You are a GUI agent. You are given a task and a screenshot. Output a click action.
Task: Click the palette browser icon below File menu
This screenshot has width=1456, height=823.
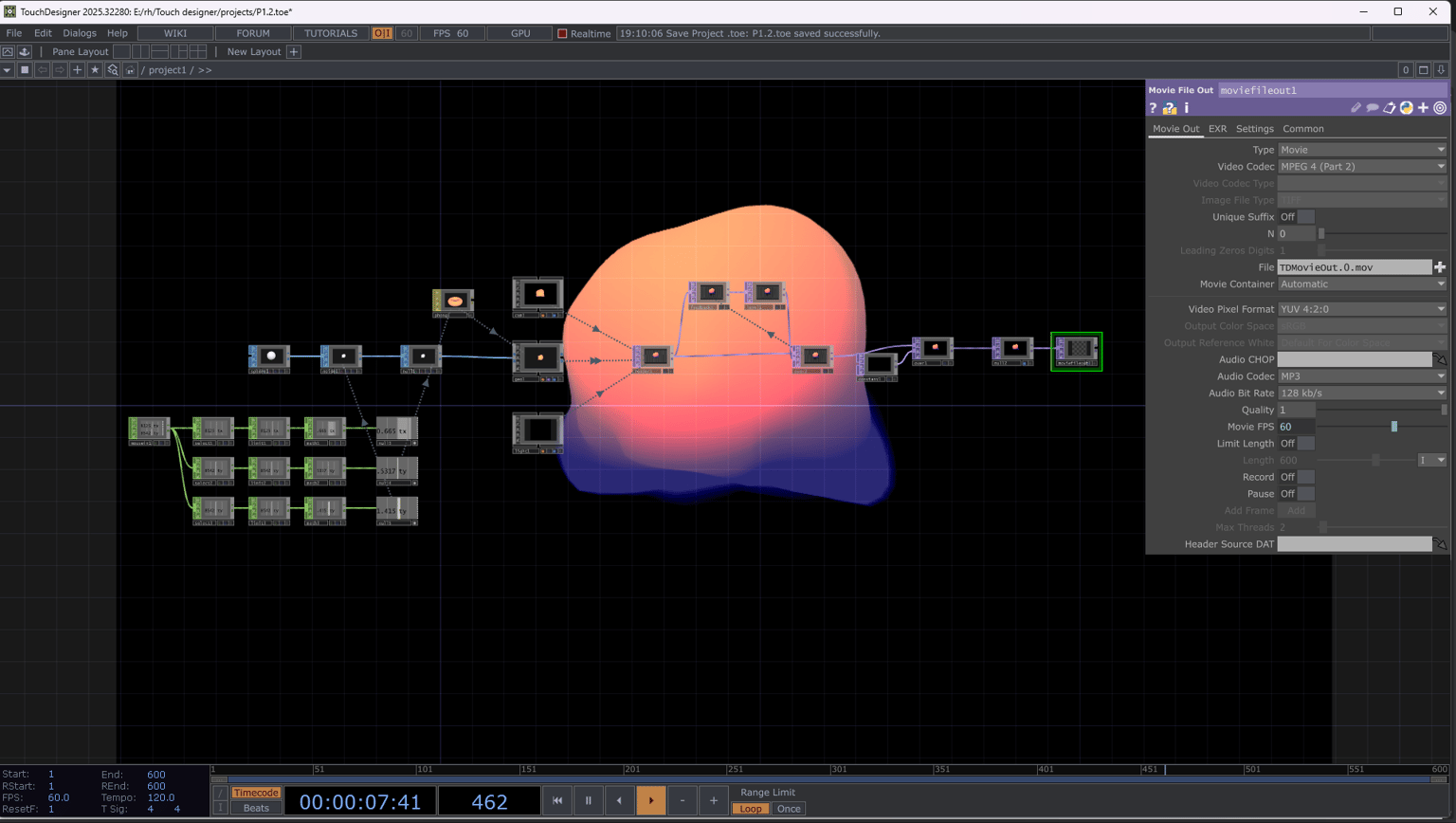click(x=25, y=52)
